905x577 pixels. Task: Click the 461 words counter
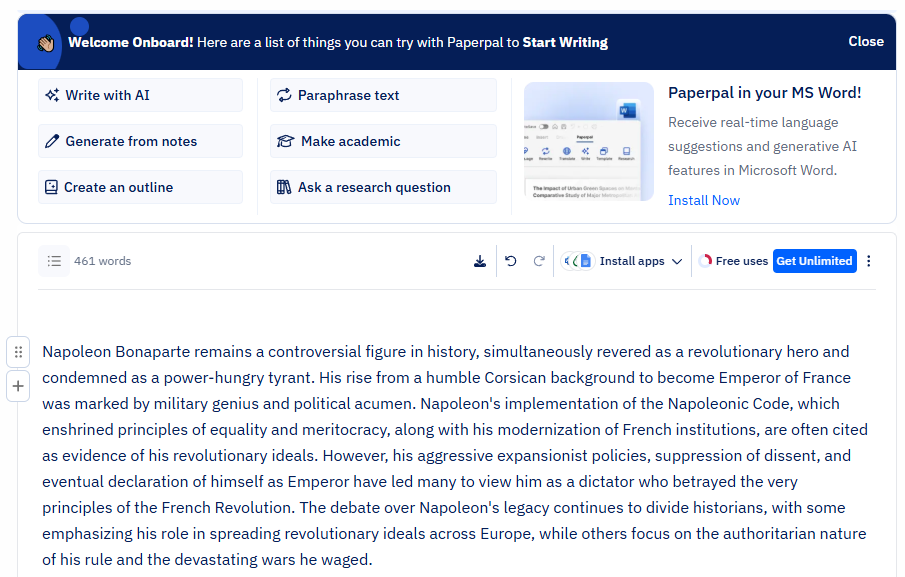tap(103, 261)
